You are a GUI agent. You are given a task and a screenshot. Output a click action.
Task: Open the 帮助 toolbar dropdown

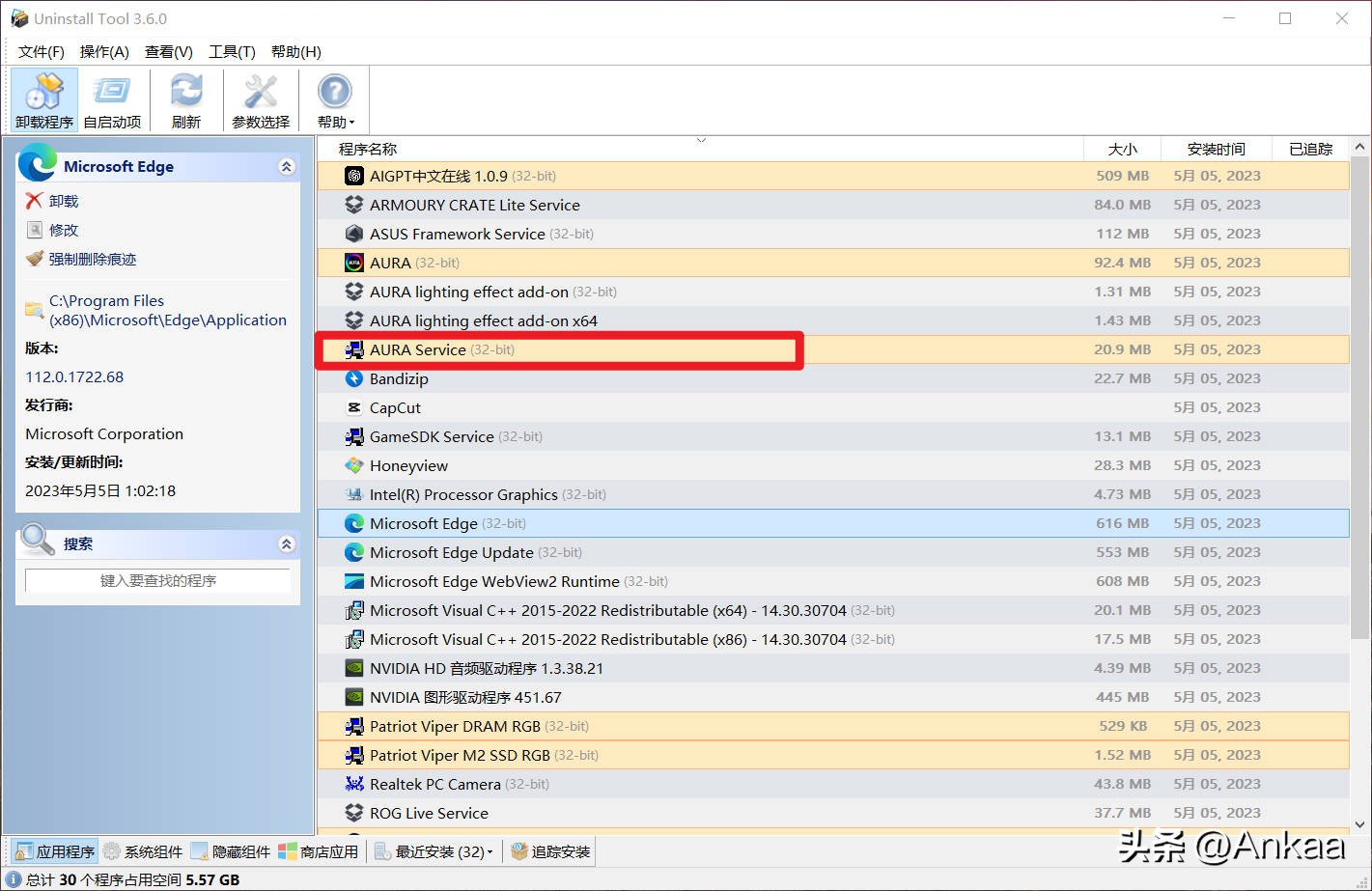coord(336,100)
